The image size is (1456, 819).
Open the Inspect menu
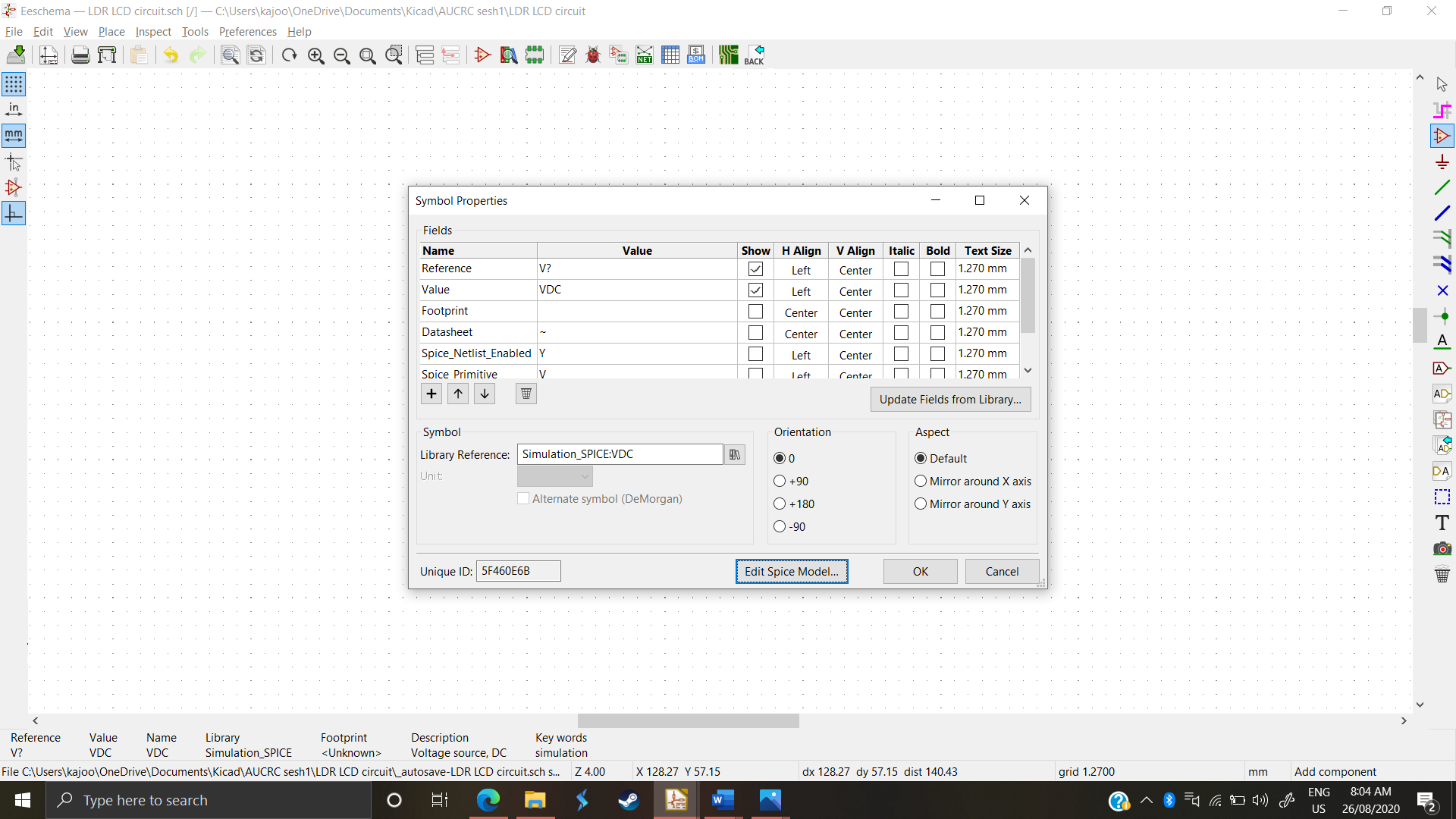click(152, 32)
